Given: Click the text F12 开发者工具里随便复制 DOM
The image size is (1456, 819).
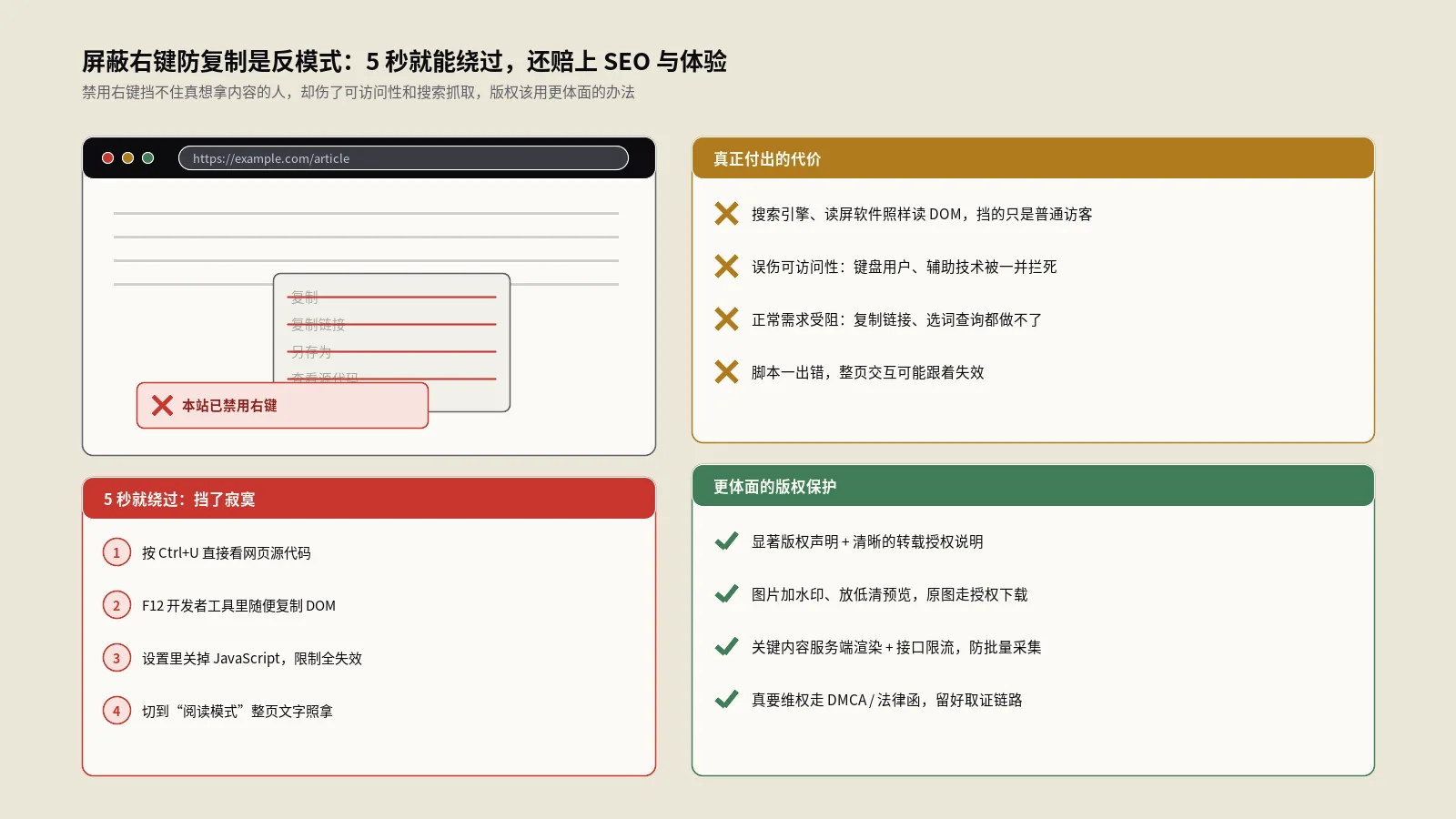Looking at the screenshot, I should (x=238, y=605).
